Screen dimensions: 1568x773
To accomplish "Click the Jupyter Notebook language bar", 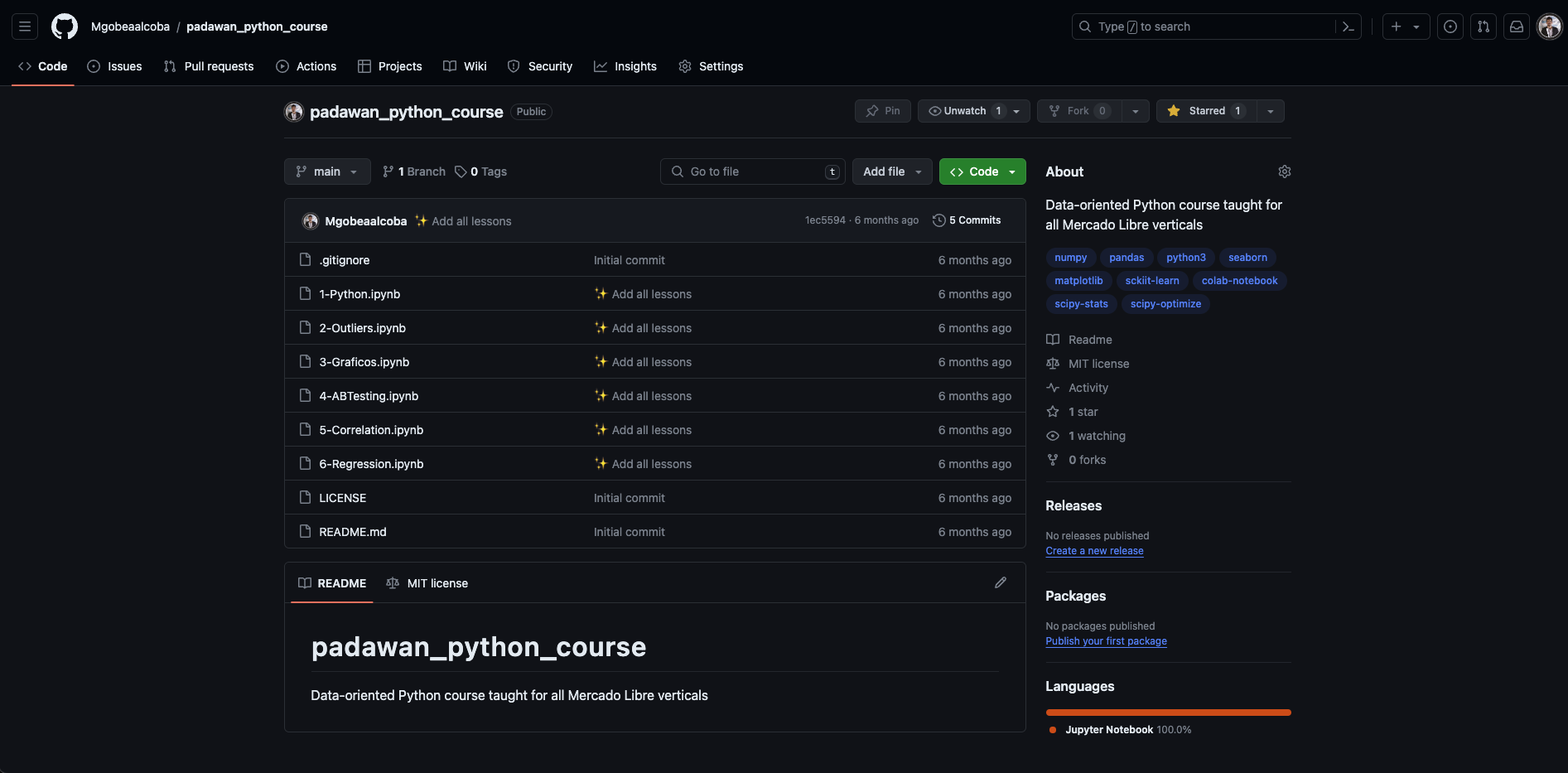I will pyautogui.click(x=1168, y=713).
